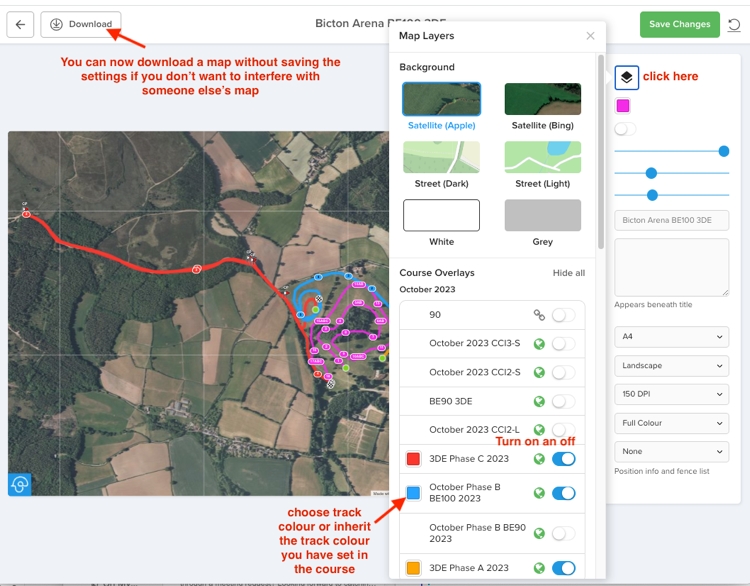
Task: Open the 150 DPI resolution dropdown
Action: [x=671, y=395]
